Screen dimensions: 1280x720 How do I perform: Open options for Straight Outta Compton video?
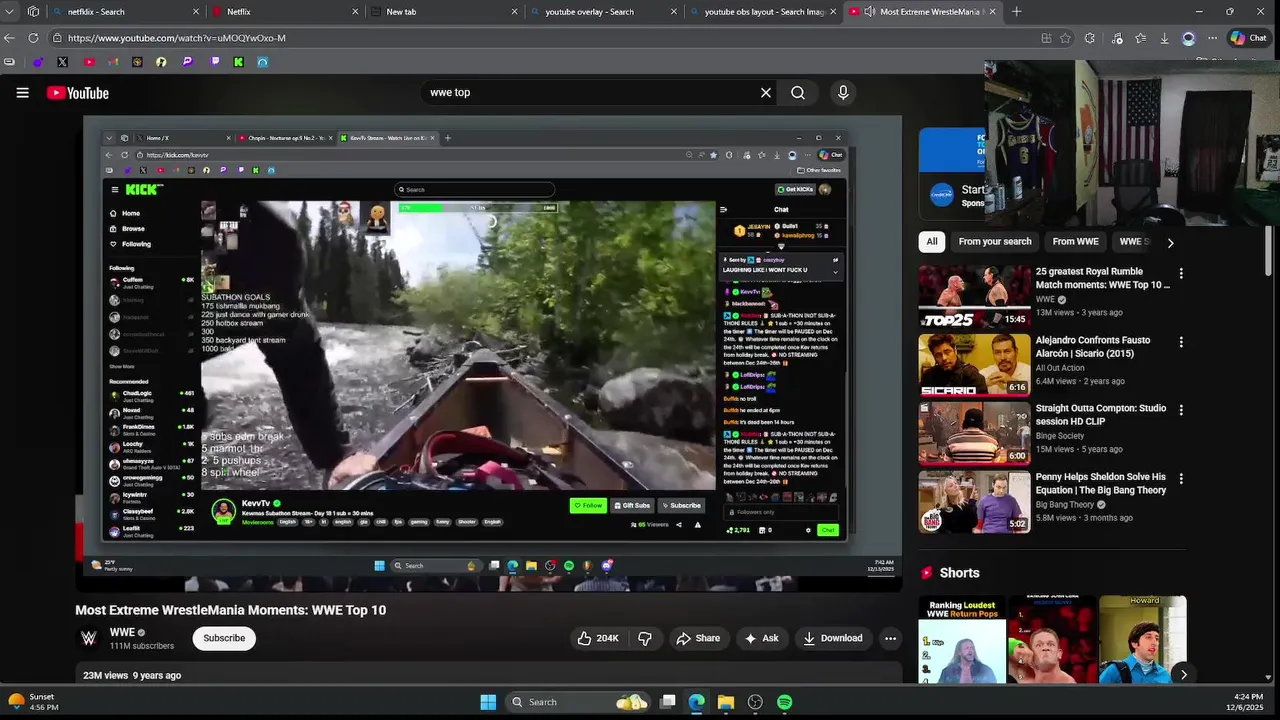(1181, 410)
